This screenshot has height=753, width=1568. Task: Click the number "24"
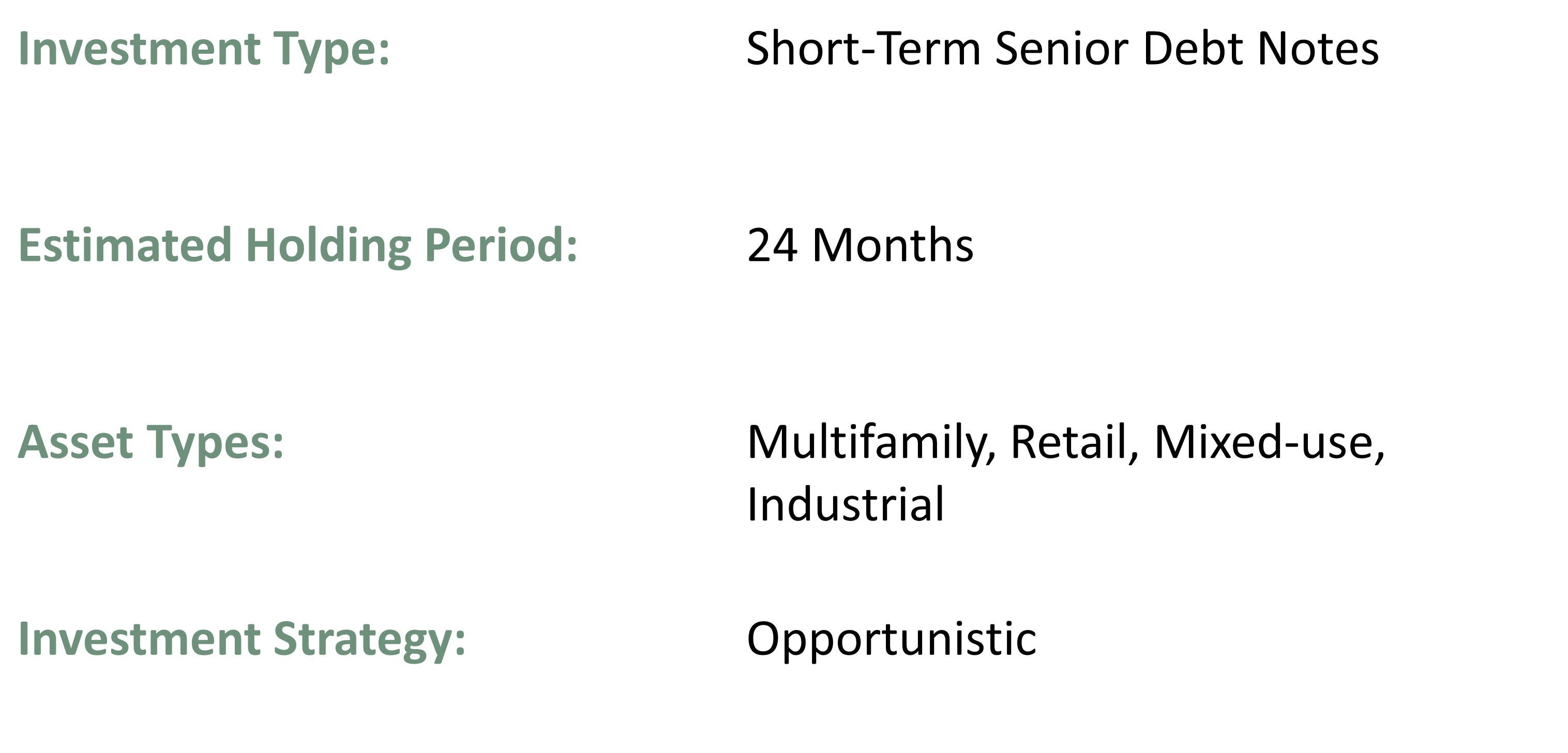coord(772,245)
